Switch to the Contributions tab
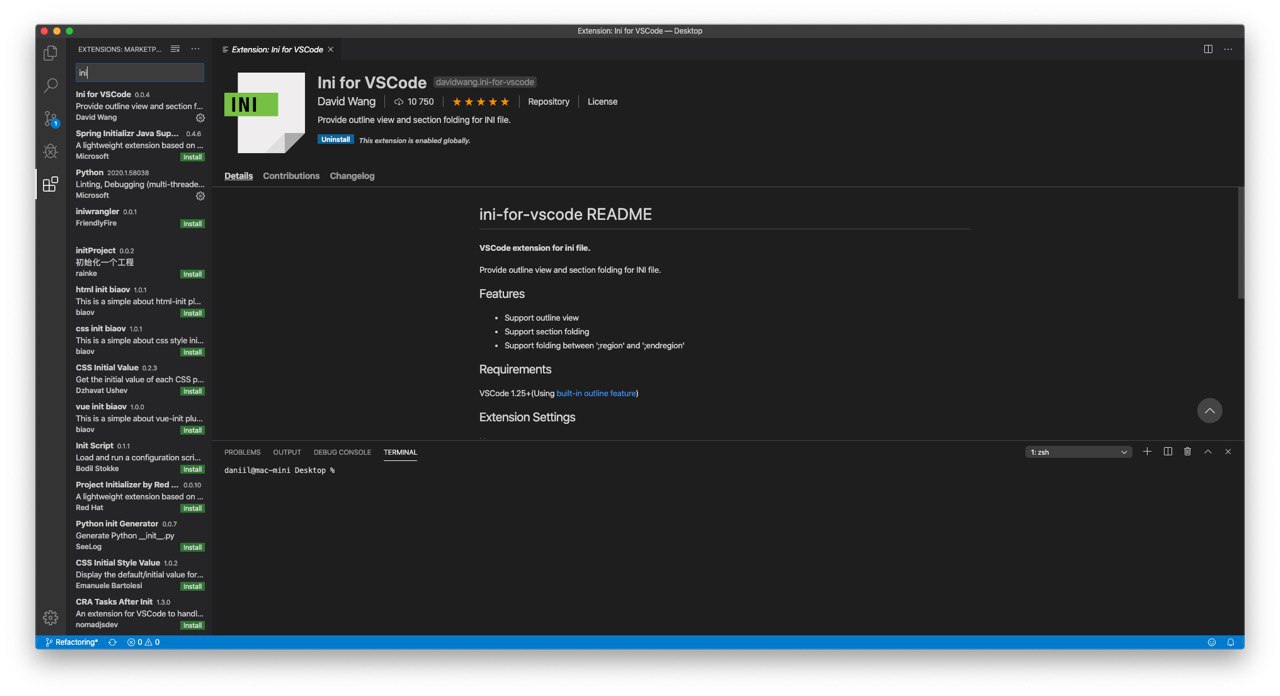The image size is (1280, 696). (291, 176)
